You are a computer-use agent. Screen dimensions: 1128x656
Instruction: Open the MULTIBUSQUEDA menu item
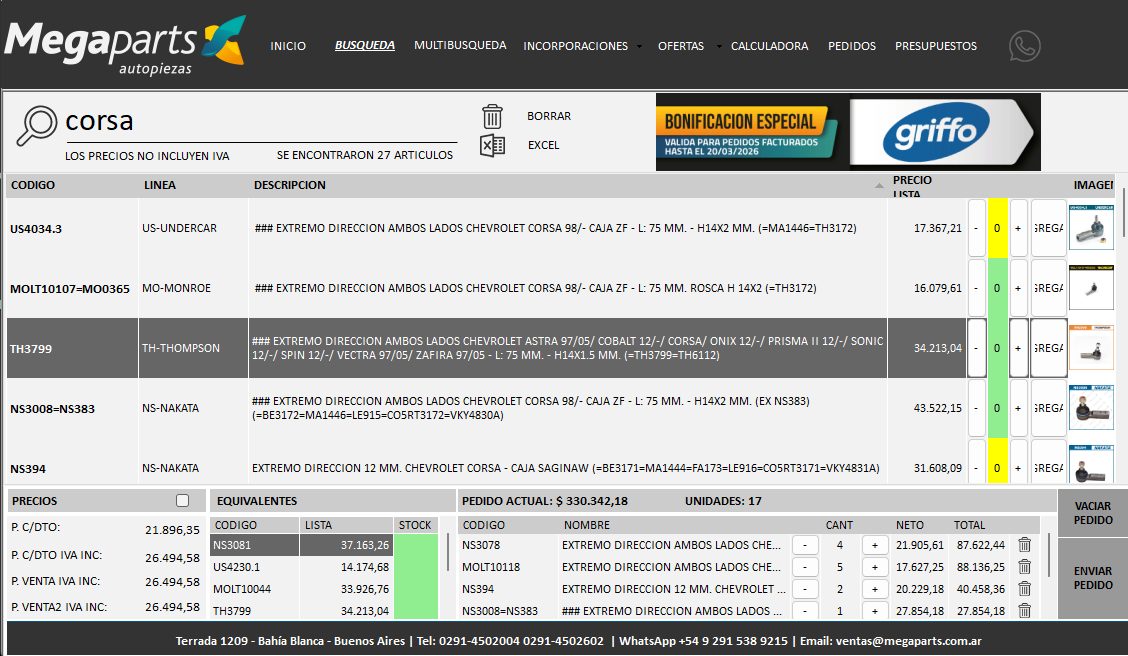click(x=460, y=45)
